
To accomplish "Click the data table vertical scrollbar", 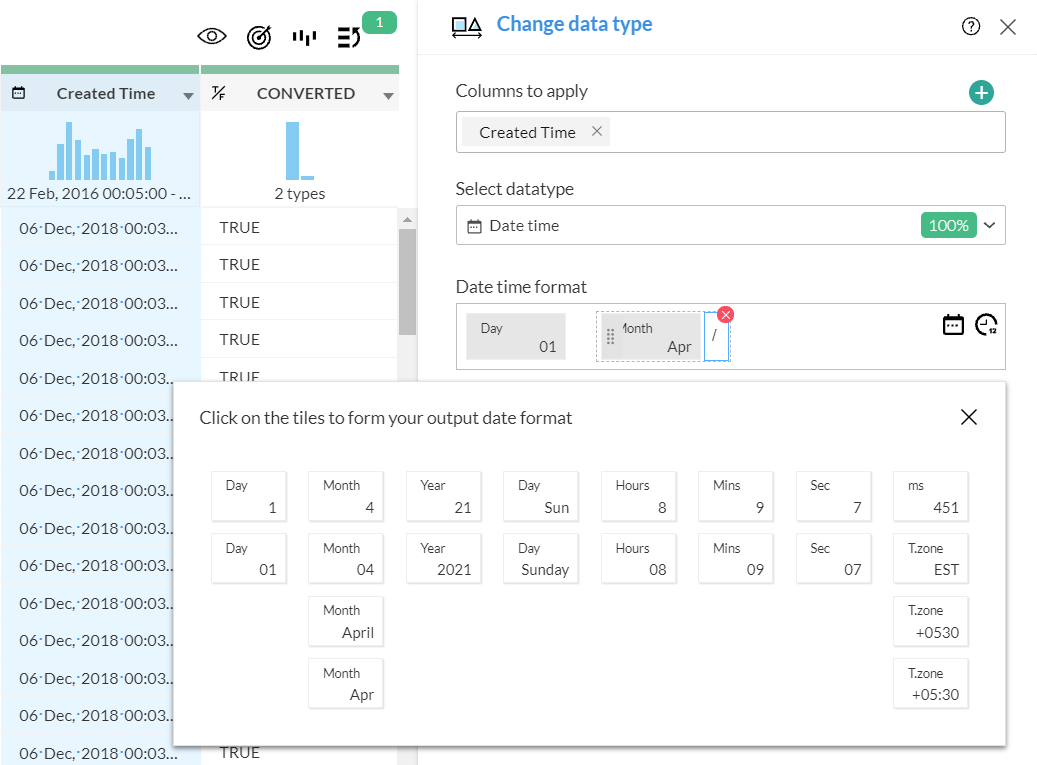I will point(407,280).
